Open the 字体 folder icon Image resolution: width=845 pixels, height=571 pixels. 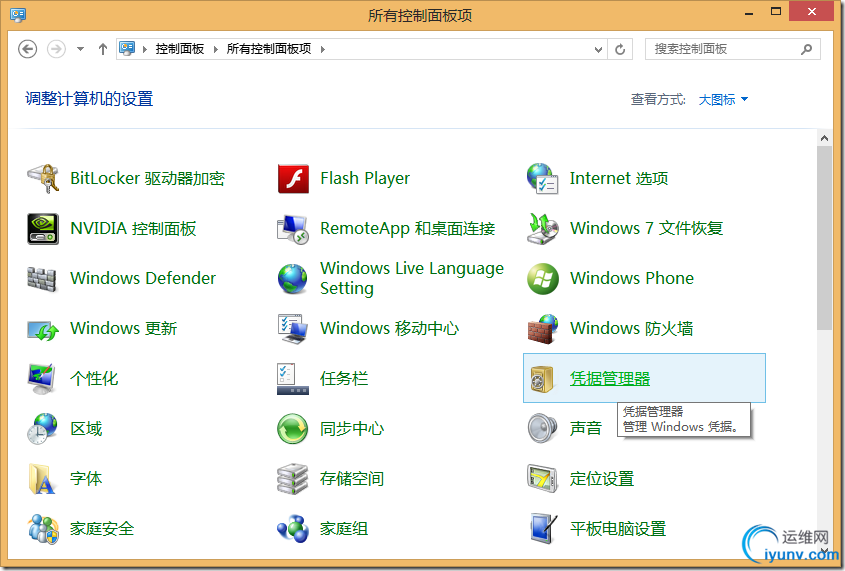43,479
